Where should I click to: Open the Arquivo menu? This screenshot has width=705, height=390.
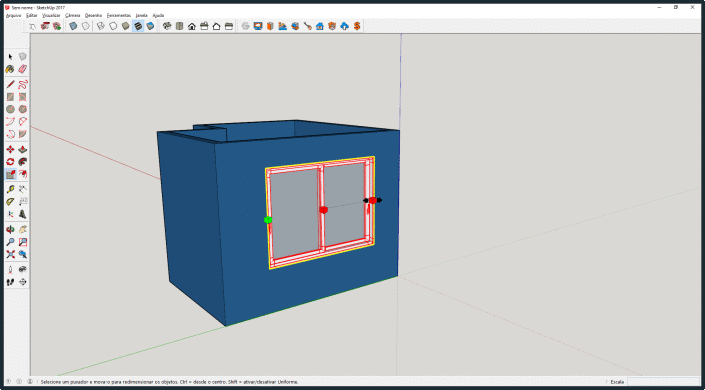[x=13, y=15]
